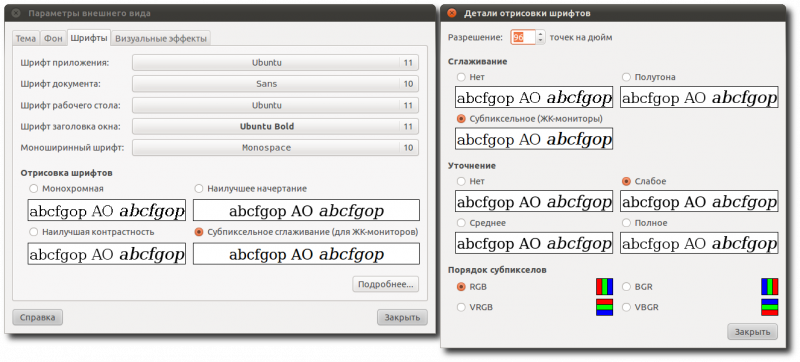Click the Полное sample preview
The image size is (800, 362).
(x=699, y=243)
